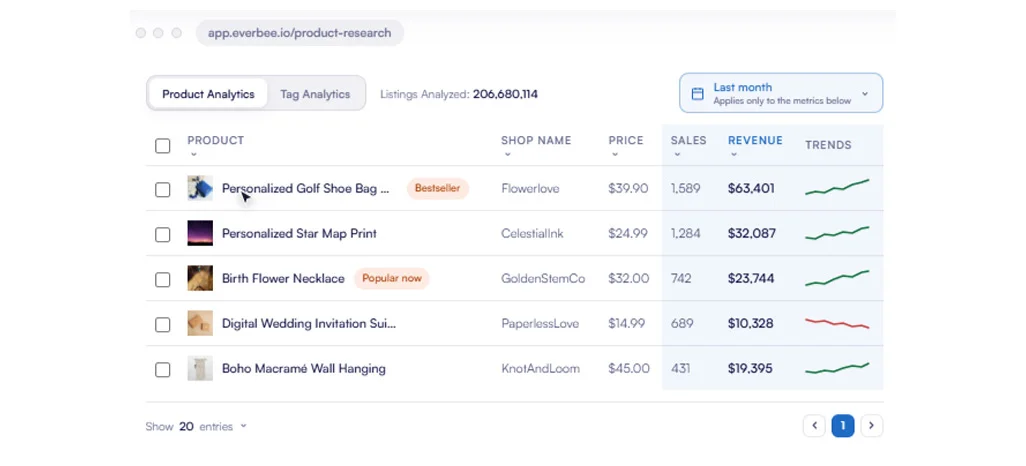Open Digital Wedding Invitation listing title
The width and height of the screenshot is (1026, 466).
click(x=309, y=323)
